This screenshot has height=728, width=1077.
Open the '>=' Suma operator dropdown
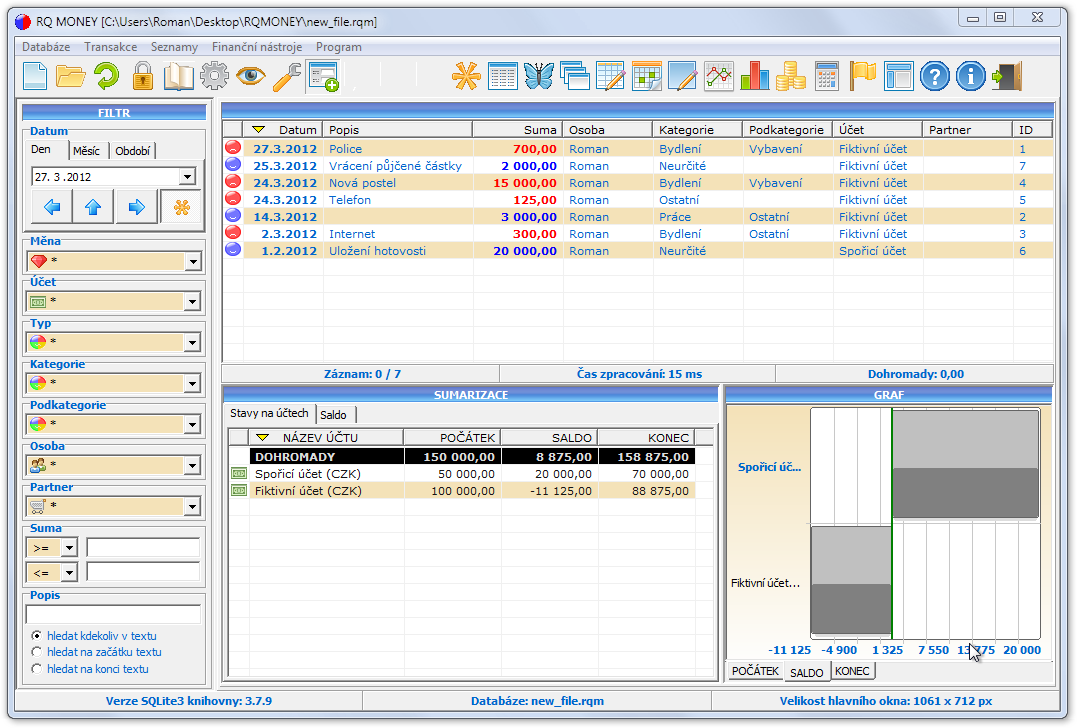[69, 547]
